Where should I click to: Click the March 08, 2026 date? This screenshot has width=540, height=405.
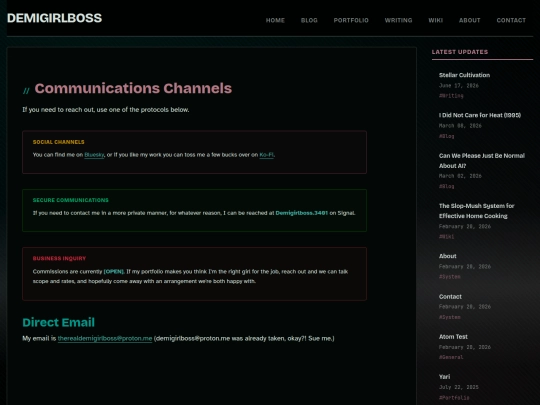pos(460,126)
